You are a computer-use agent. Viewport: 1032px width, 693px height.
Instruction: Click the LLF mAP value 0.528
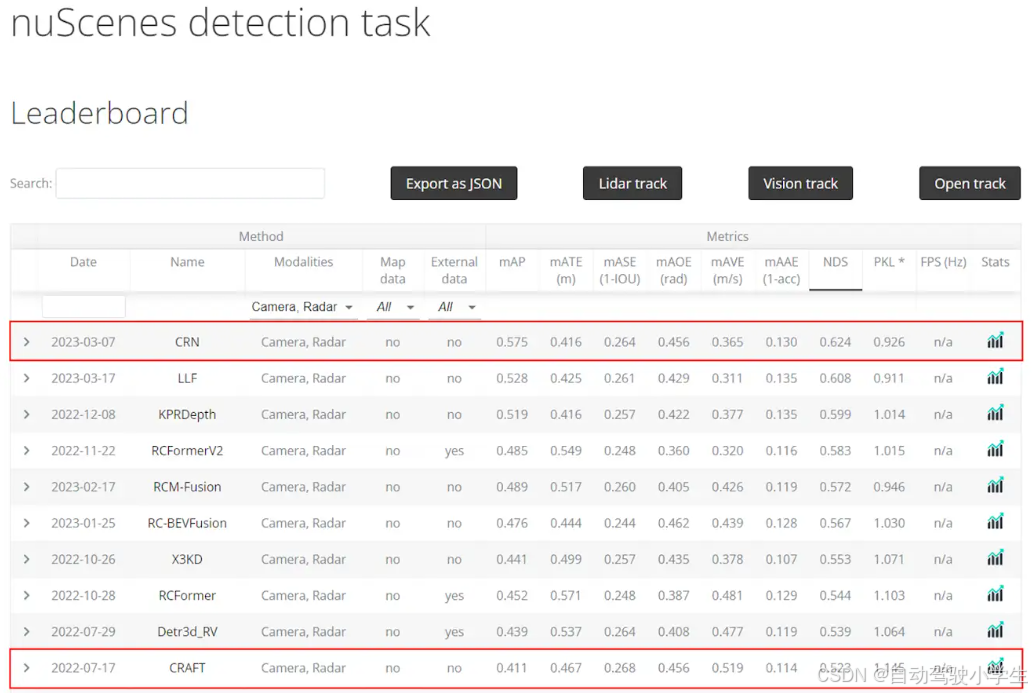click(512, 378)
